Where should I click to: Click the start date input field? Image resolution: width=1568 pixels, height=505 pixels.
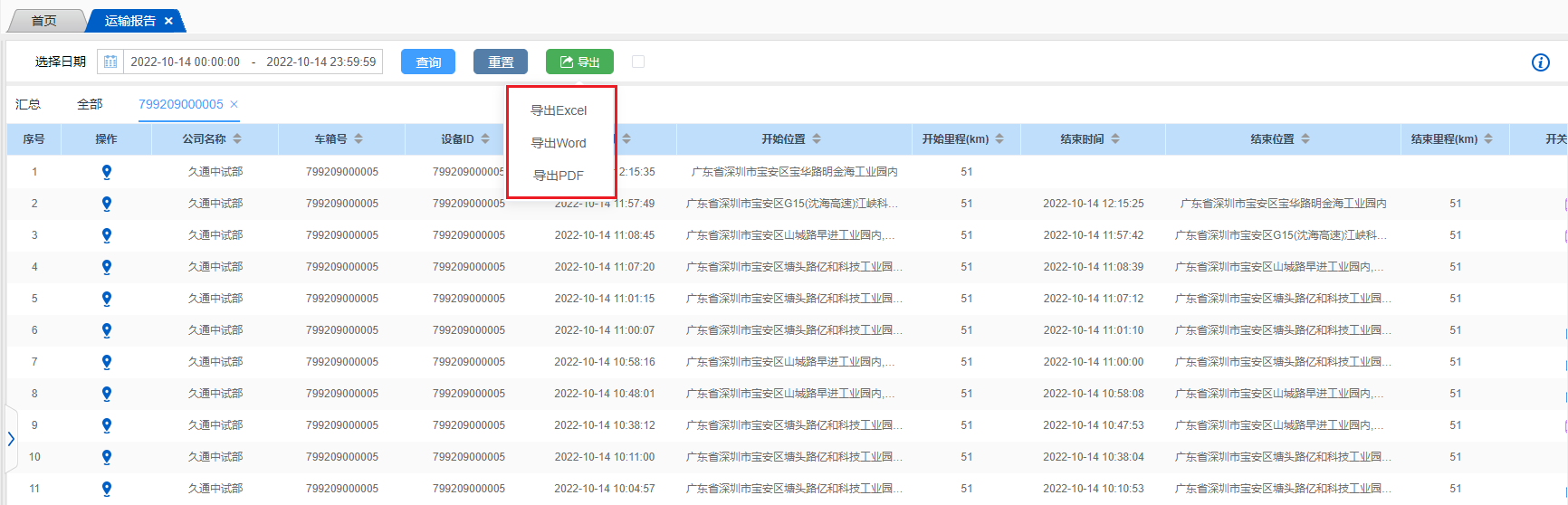[186, 62]
